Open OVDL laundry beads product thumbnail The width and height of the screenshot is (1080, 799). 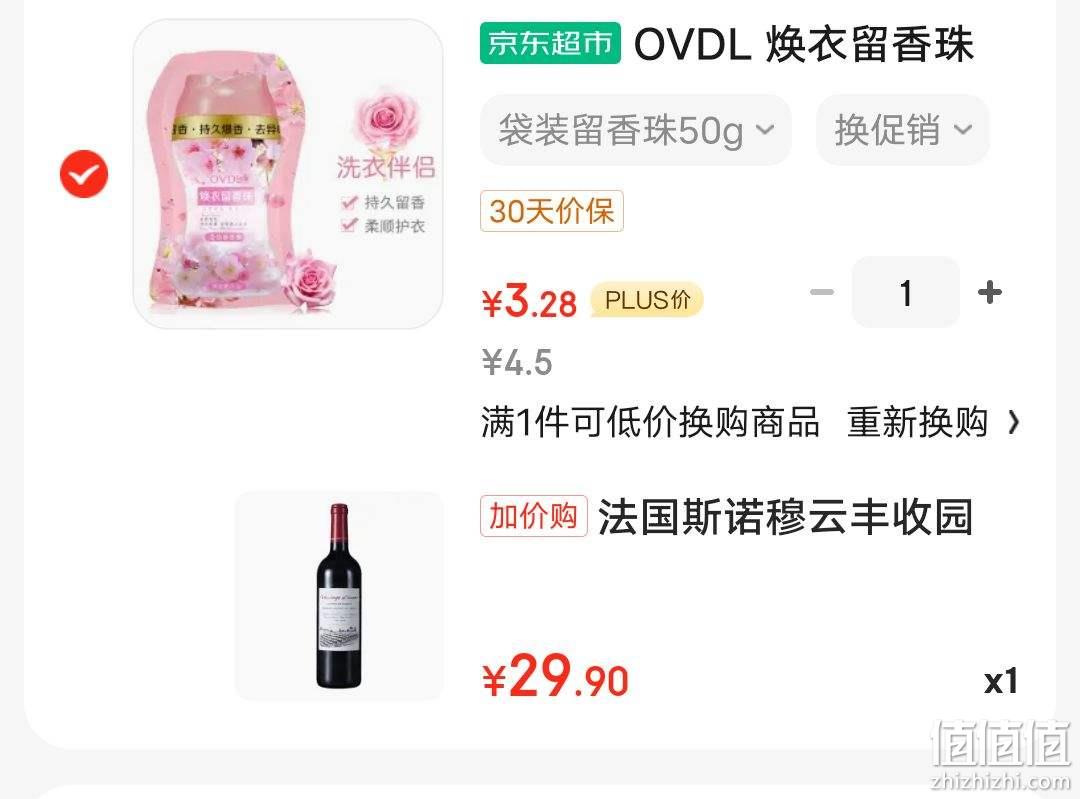[288, 174]
